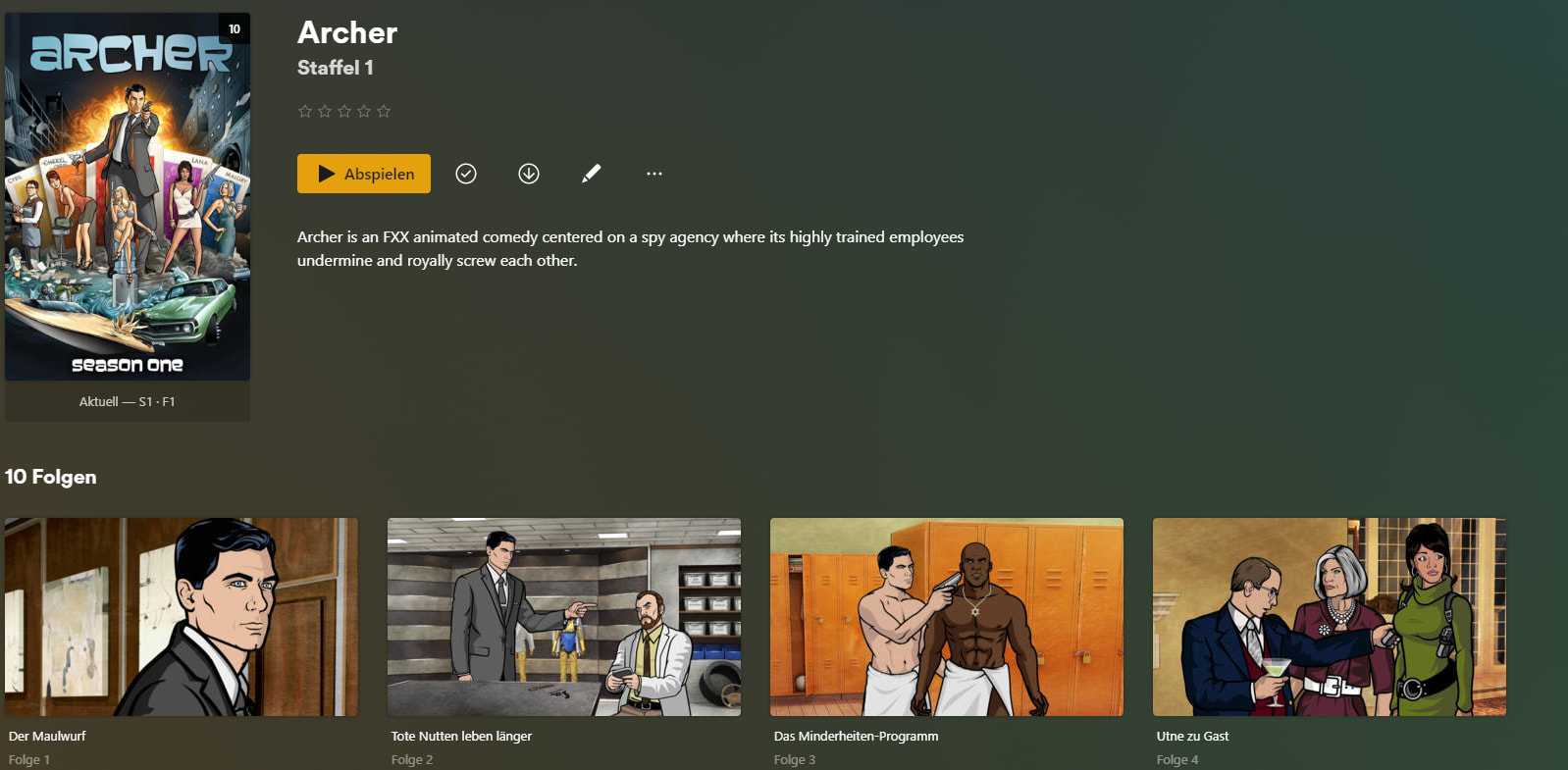The image size is (1568, 770).
Task: Click the Archer FXX description text
Action: point(631,248)
